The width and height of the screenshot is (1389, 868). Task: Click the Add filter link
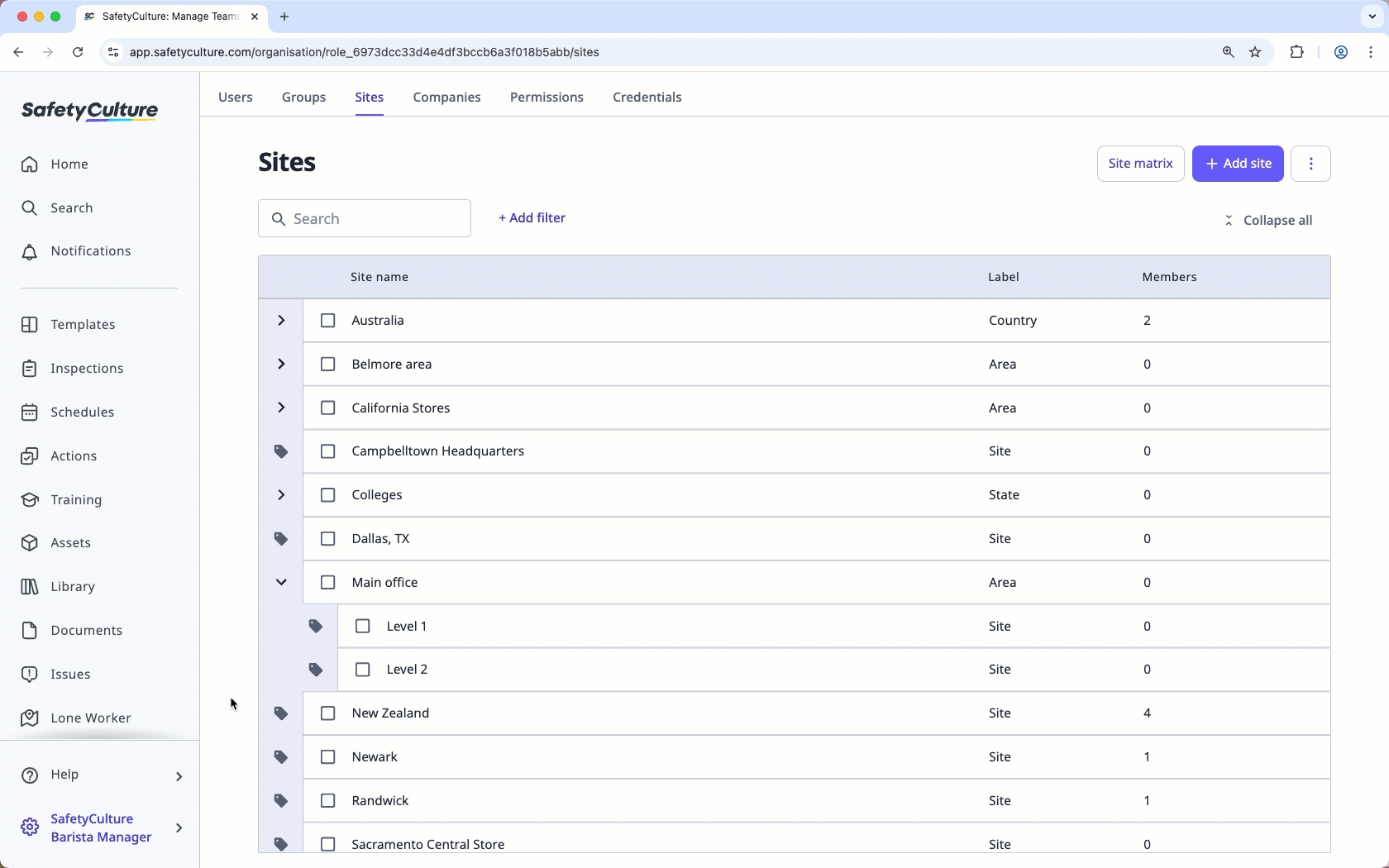[532, 218]
